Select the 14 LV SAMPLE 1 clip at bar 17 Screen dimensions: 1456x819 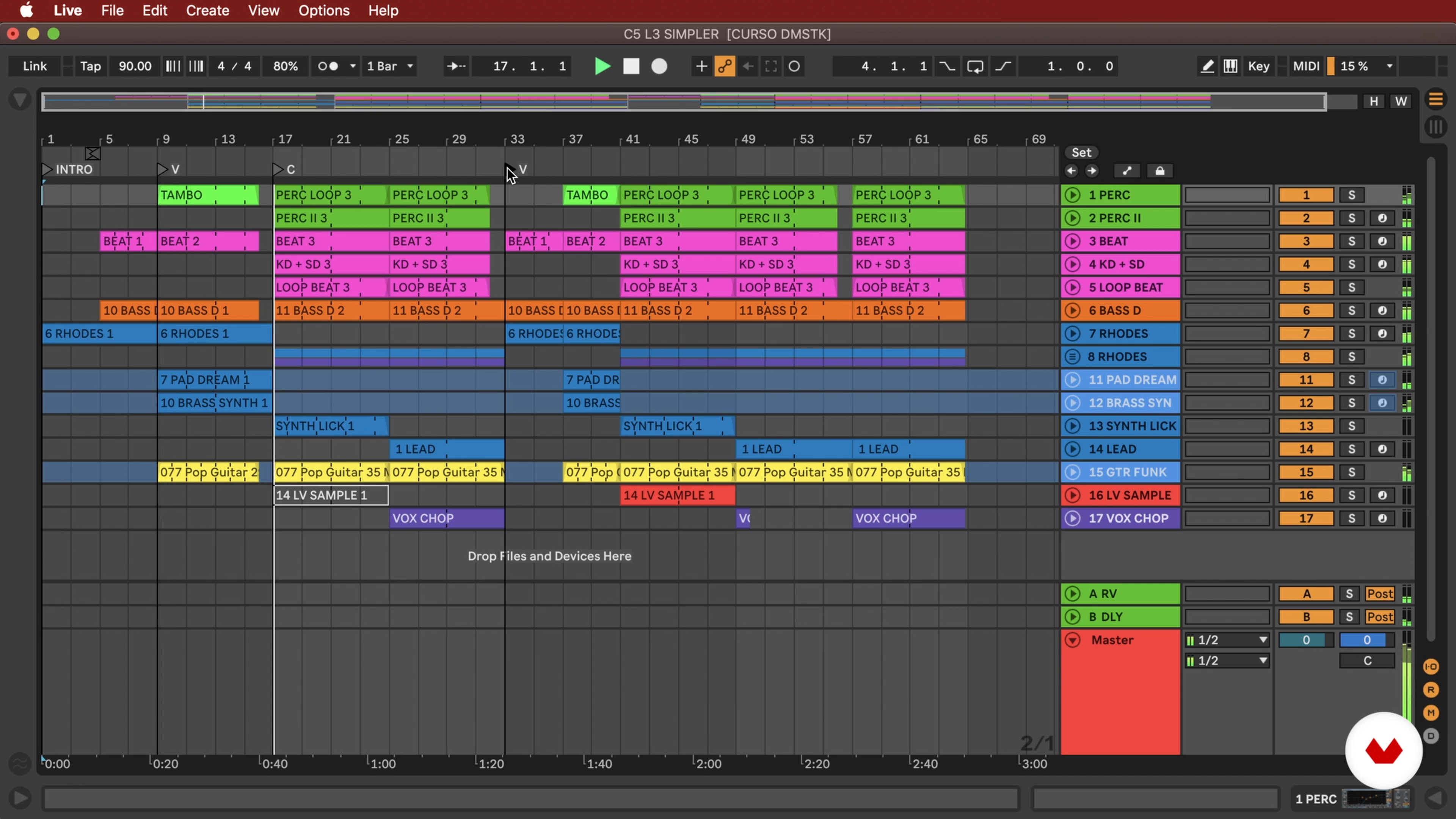(331, 495)
